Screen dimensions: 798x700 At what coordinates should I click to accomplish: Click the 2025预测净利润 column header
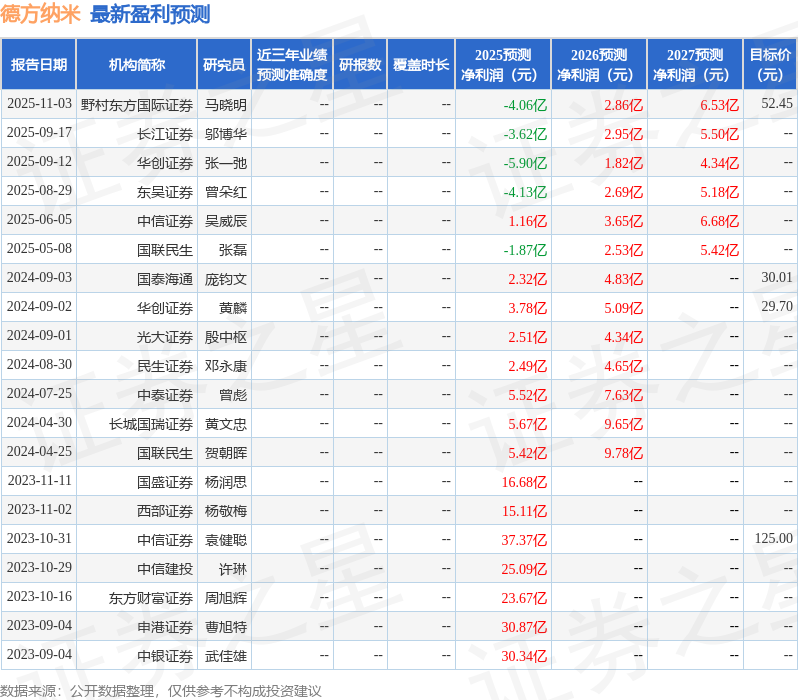click(x=503, y=65)
